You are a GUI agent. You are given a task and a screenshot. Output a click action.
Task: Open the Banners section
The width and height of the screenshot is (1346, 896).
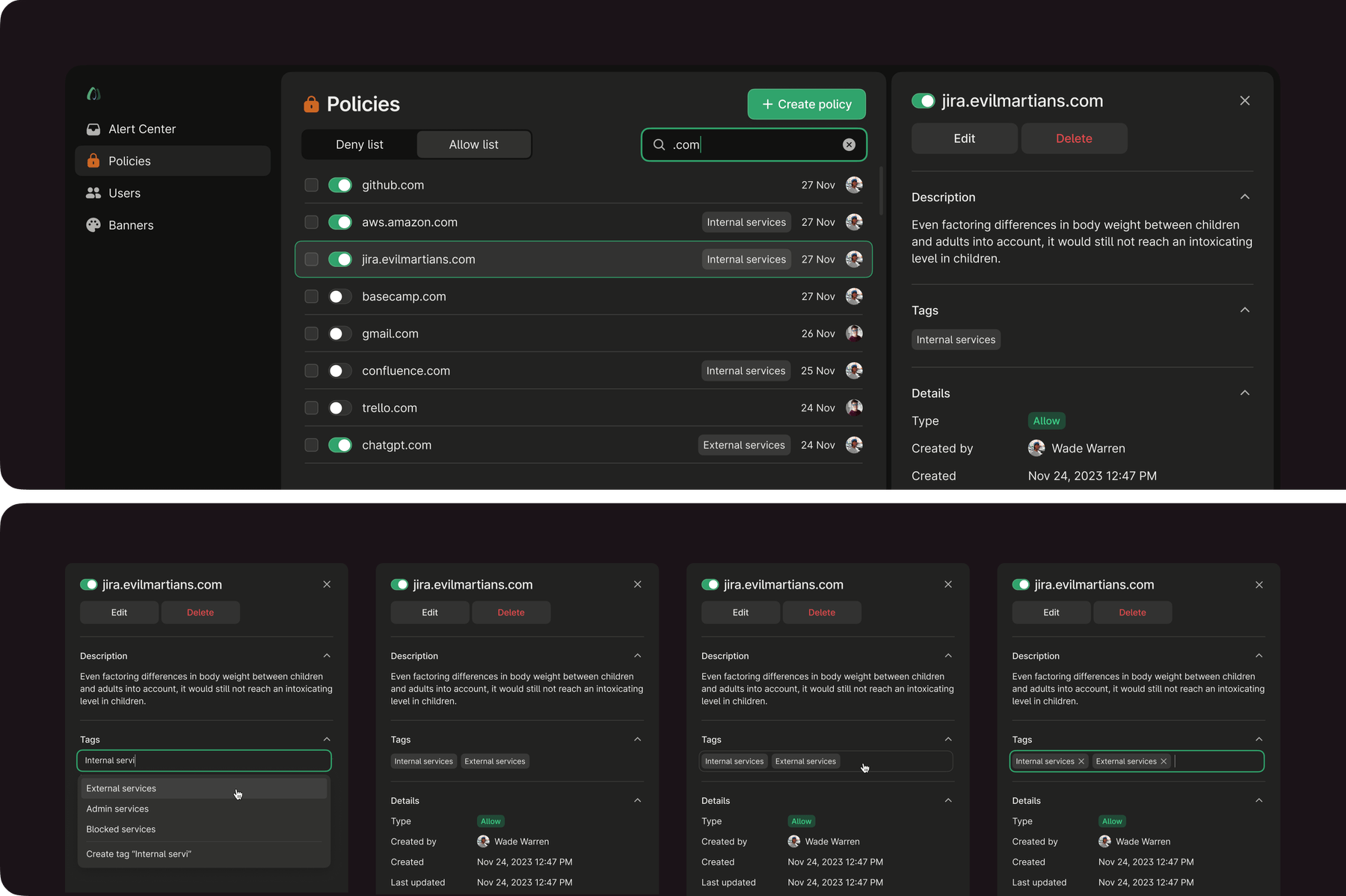tap(131, 224)
